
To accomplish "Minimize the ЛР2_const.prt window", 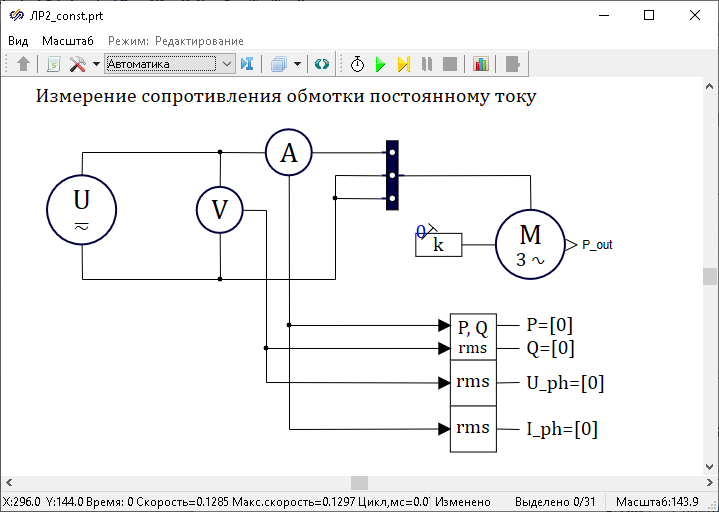I will (604, 15).
